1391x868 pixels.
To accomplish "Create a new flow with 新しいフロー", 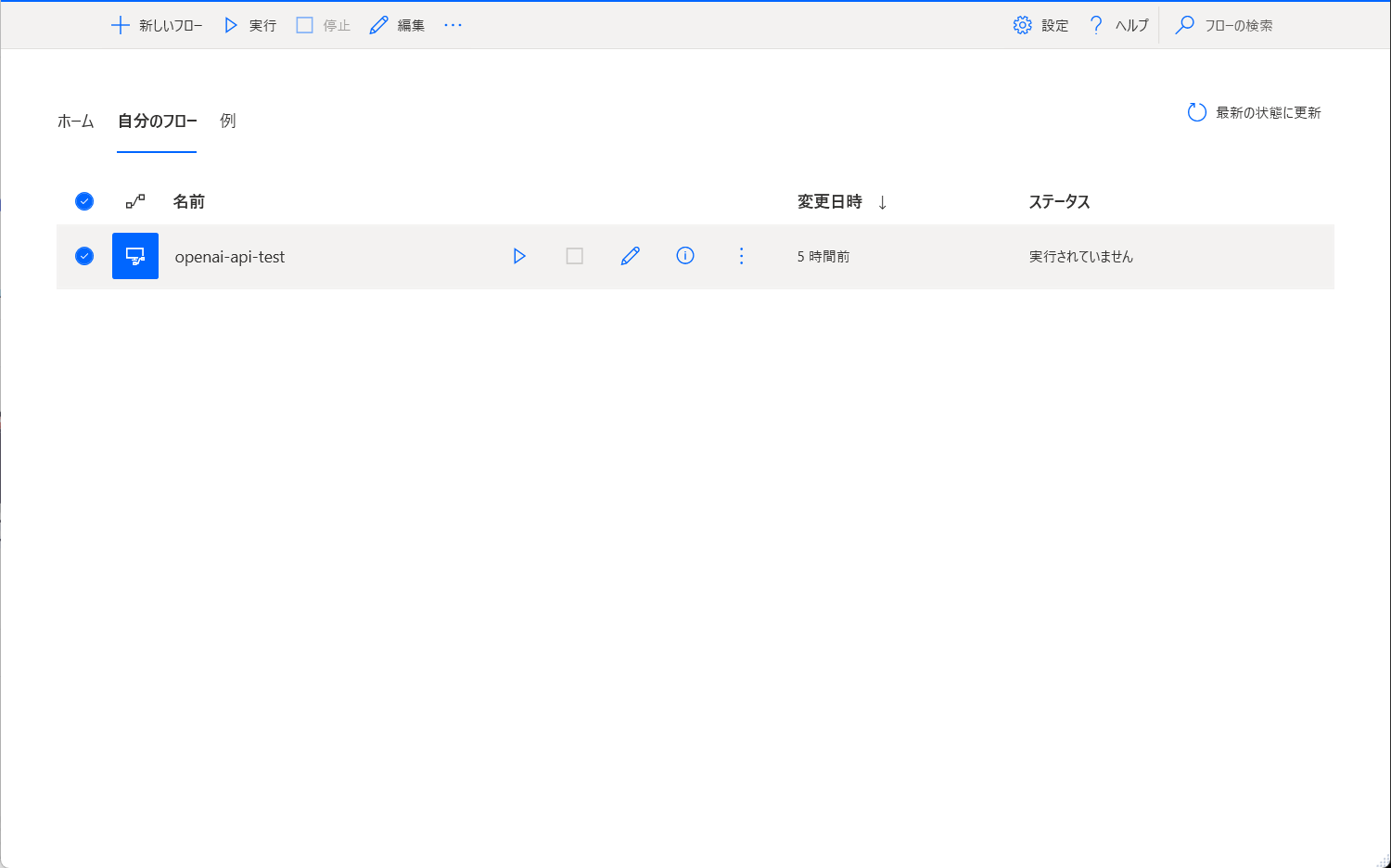I will click(x=157, y=25).
